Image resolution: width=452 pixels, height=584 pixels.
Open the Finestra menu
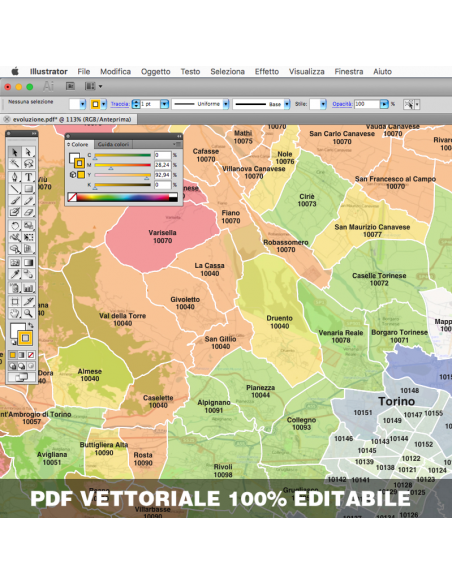click(x=349, y=72)
